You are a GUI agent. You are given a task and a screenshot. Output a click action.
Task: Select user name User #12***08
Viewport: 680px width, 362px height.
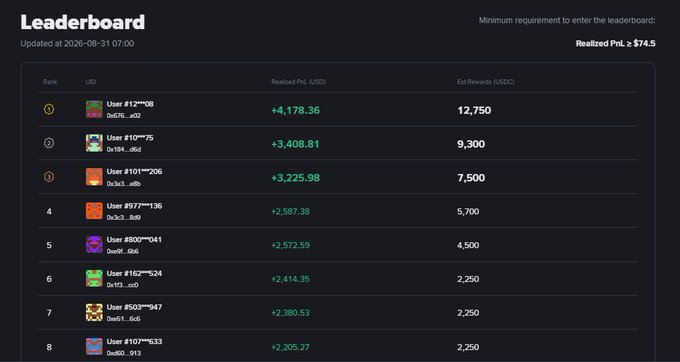tap(130, 104)
